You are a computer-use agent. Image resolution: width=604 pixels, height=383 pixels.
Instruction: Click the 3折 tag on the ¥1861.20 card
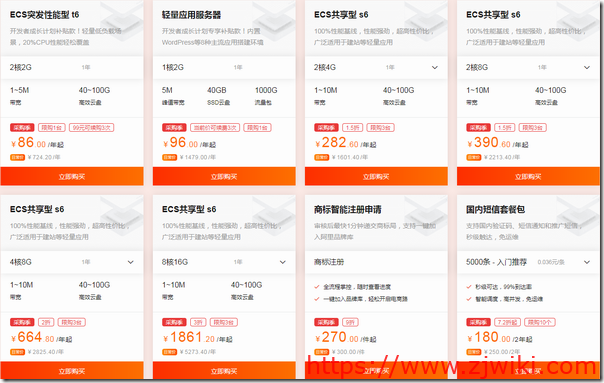tap(198, 322)
